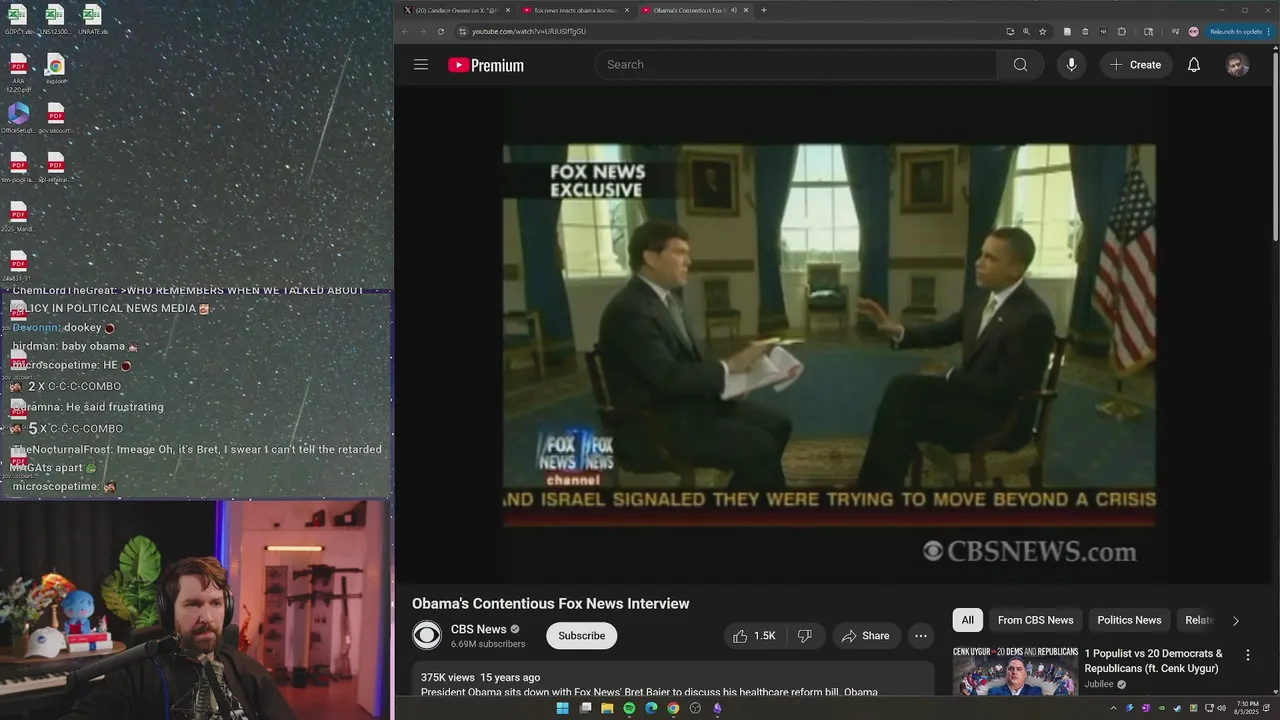This screenshot has width=1280, height=720.
Task: Submit search with the magnifier button
Action: coord(1020,65)
